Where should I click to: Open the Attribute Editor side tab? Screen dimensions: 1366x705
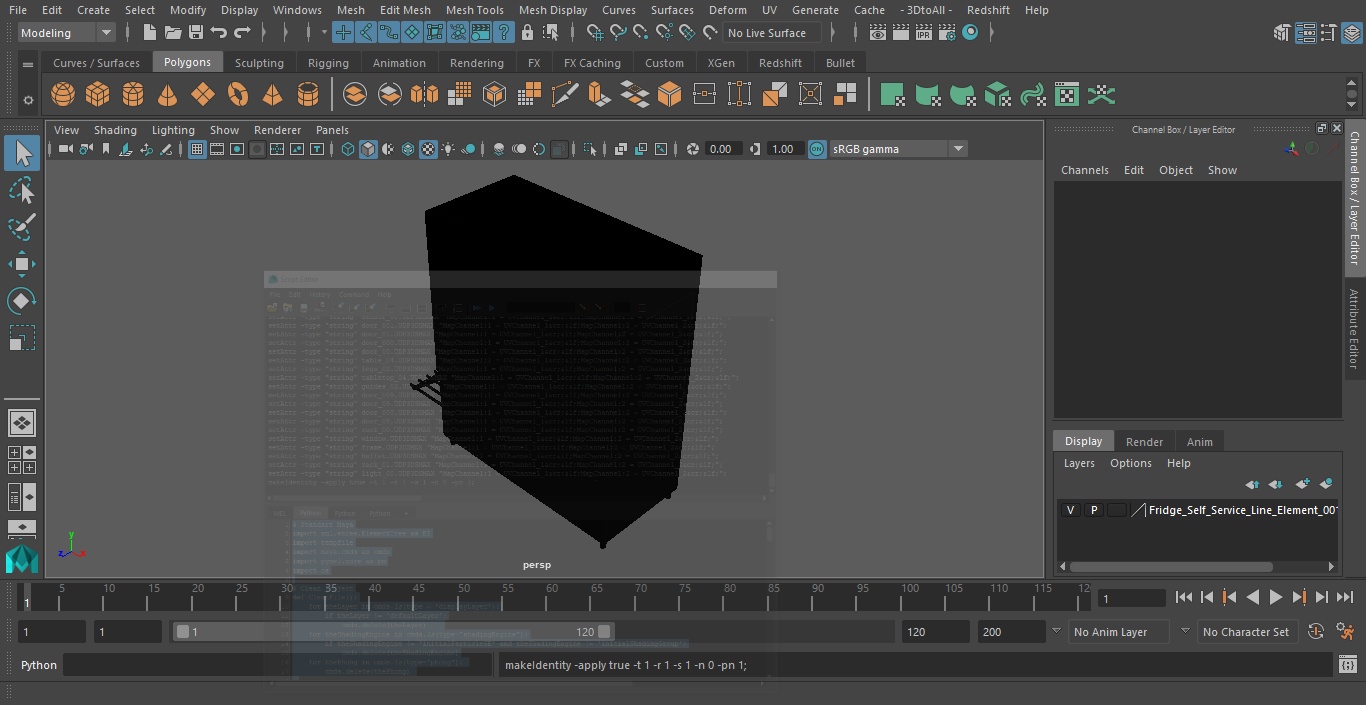[1355, 329]
